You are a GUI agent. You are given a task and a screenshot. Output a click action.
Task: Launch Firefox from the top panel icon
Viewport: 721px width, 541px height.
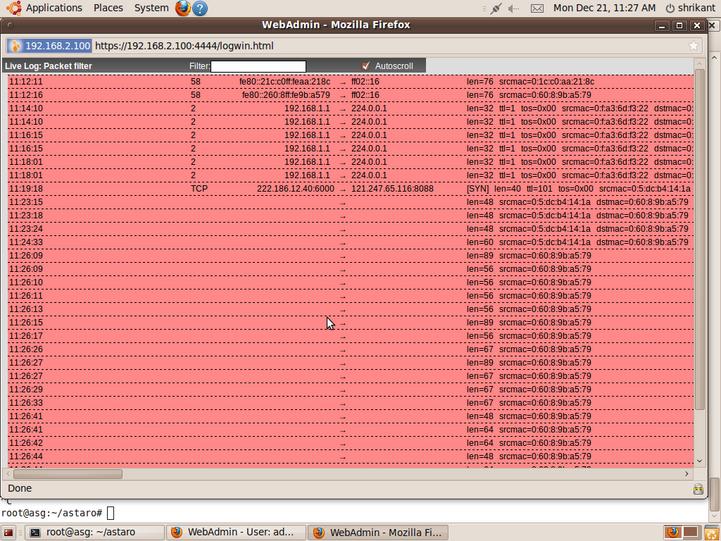(182, 8)
